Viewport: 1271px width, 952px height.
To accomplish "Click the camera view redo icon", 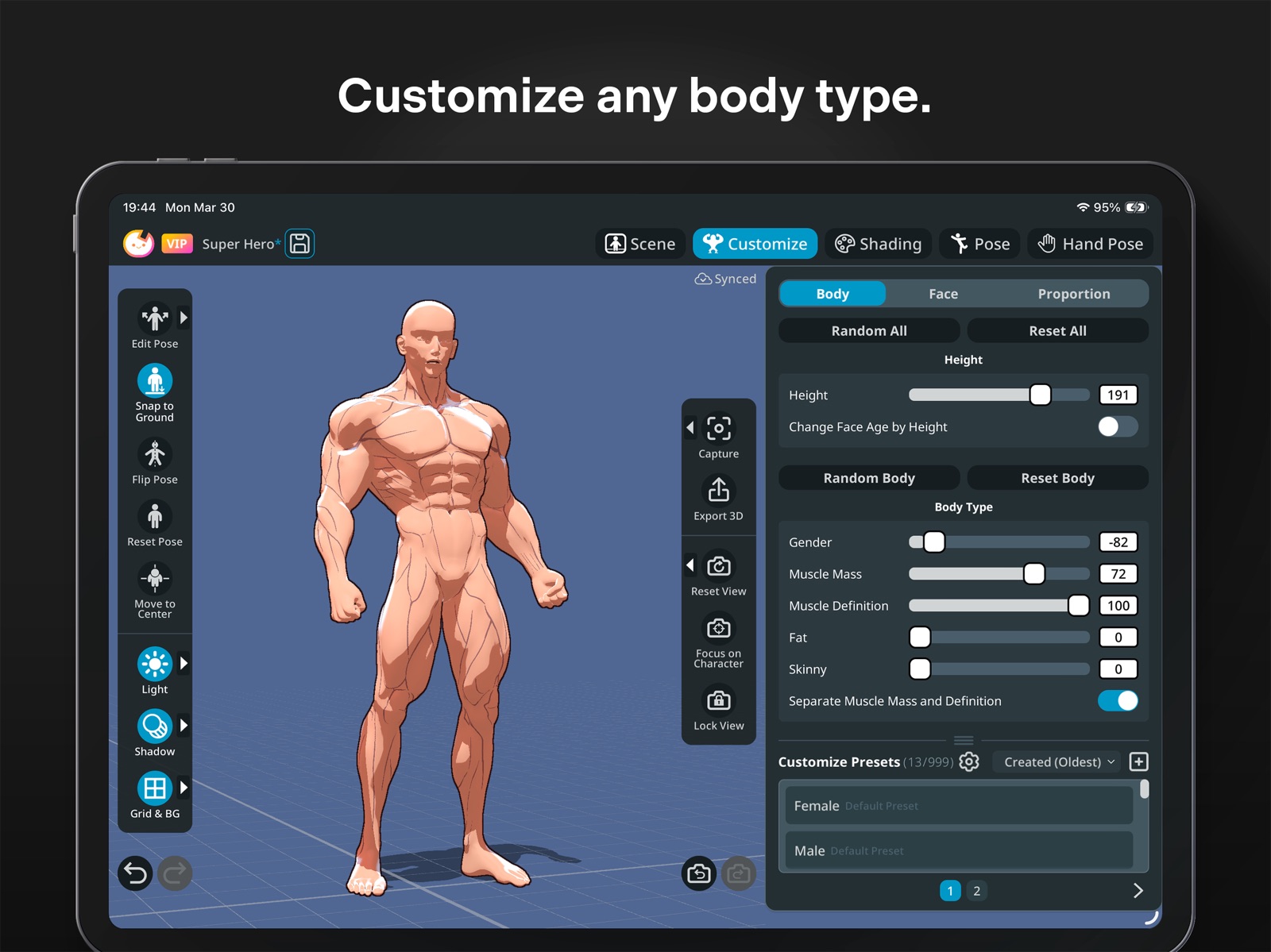I will 738,874.
